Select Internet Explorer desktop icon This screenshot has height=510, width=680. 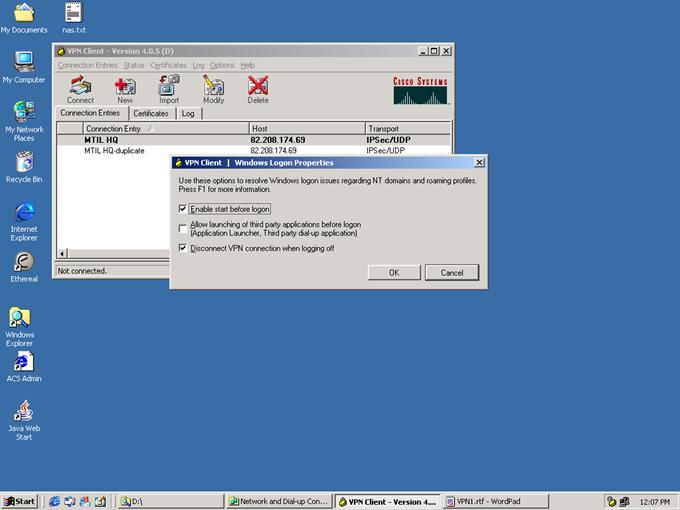point(24,221)
